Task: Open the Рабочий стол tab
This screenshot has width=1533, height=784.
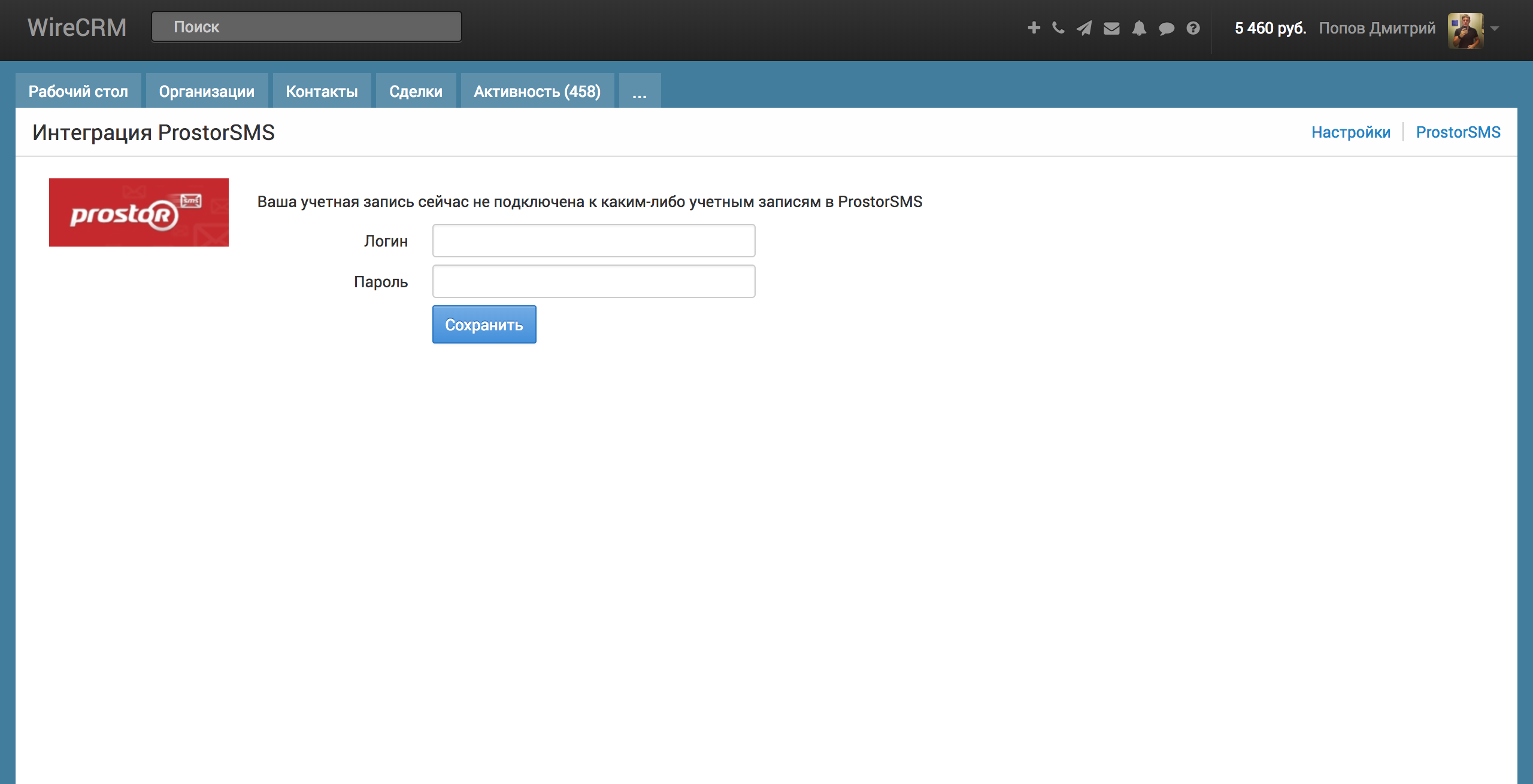Action: (x=78, y=91)
